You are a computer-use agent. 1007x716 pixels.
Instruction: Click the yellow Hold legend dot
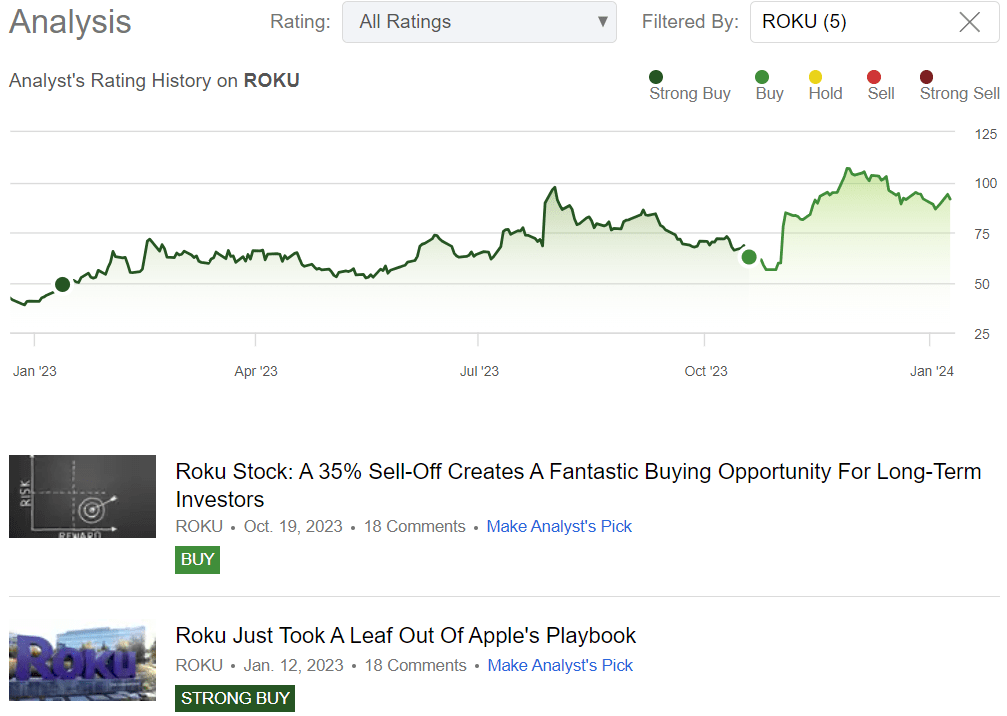pos(816,77)
